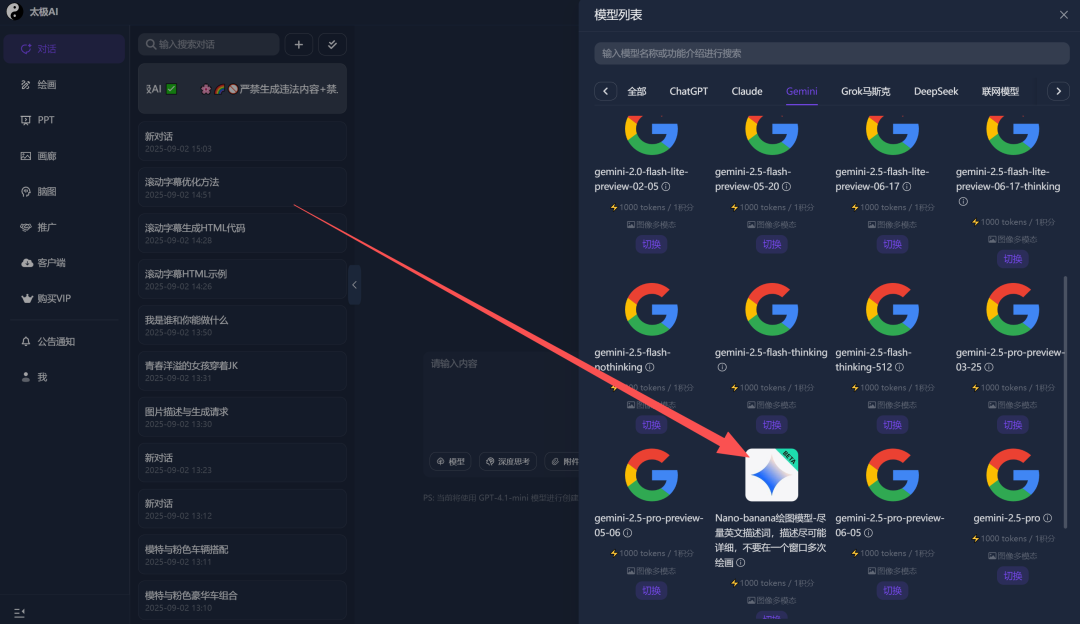1080x624 pixels.
Task: Open conversation 滚动字幕HTML示例
Action: coord(242,279)
